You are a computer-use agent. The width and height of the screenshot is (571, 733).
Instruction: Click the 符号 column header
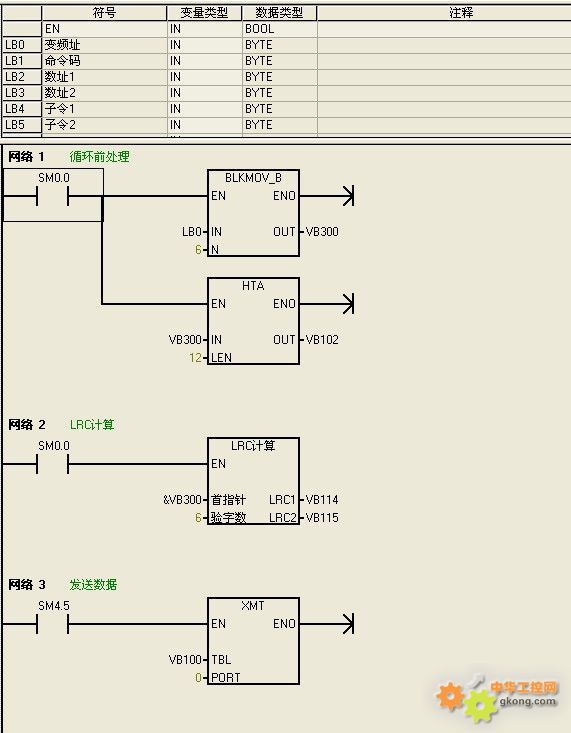(x=104, y=13)
